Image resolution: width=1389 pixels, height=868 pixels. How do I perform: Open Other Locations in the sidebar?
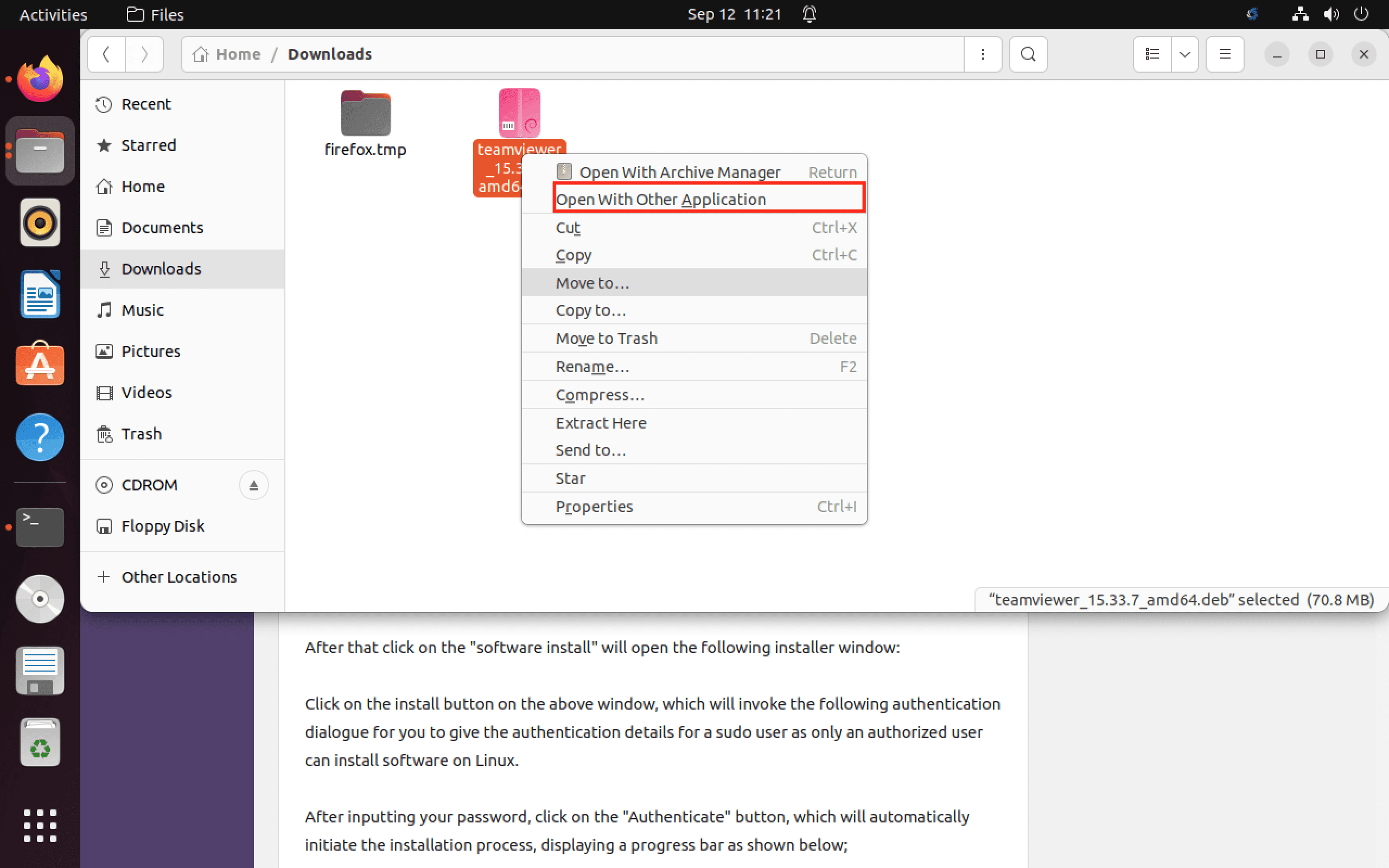click(179, 576)
